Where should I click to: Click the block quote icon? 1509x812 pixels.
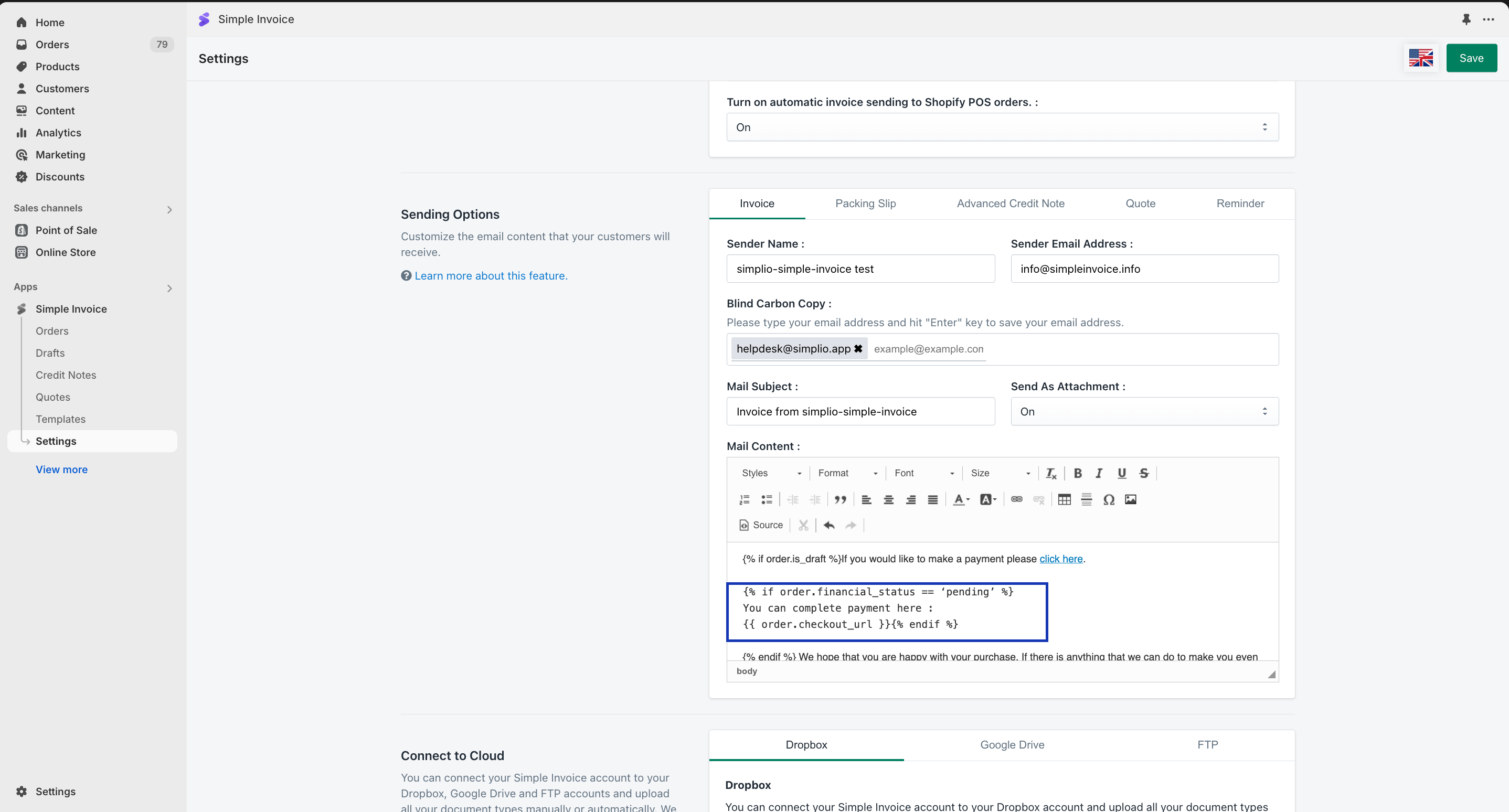[840, 499]
